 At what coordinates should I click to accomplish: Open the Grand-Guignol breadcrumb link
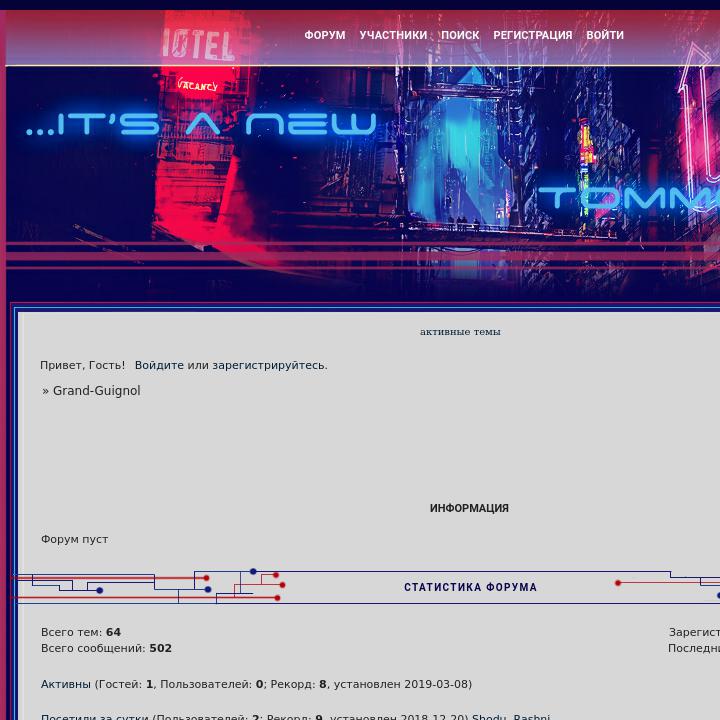point(96,391)
